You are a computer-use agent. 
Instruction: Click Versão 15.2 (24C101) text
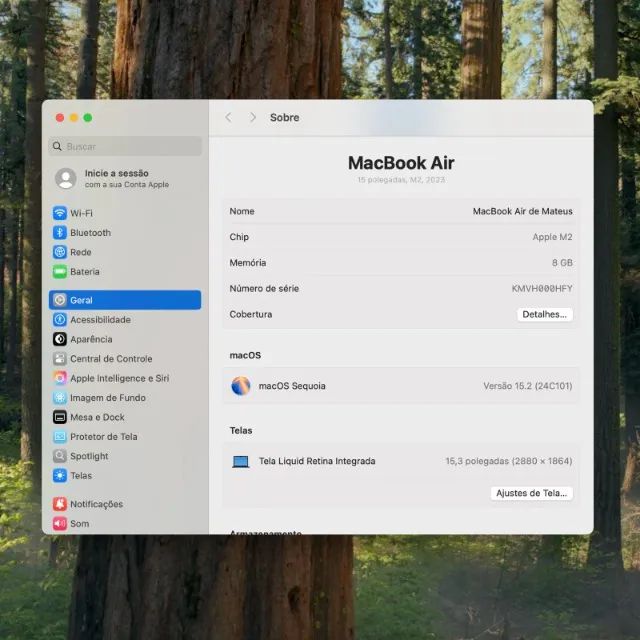click(x=528, y=386)
